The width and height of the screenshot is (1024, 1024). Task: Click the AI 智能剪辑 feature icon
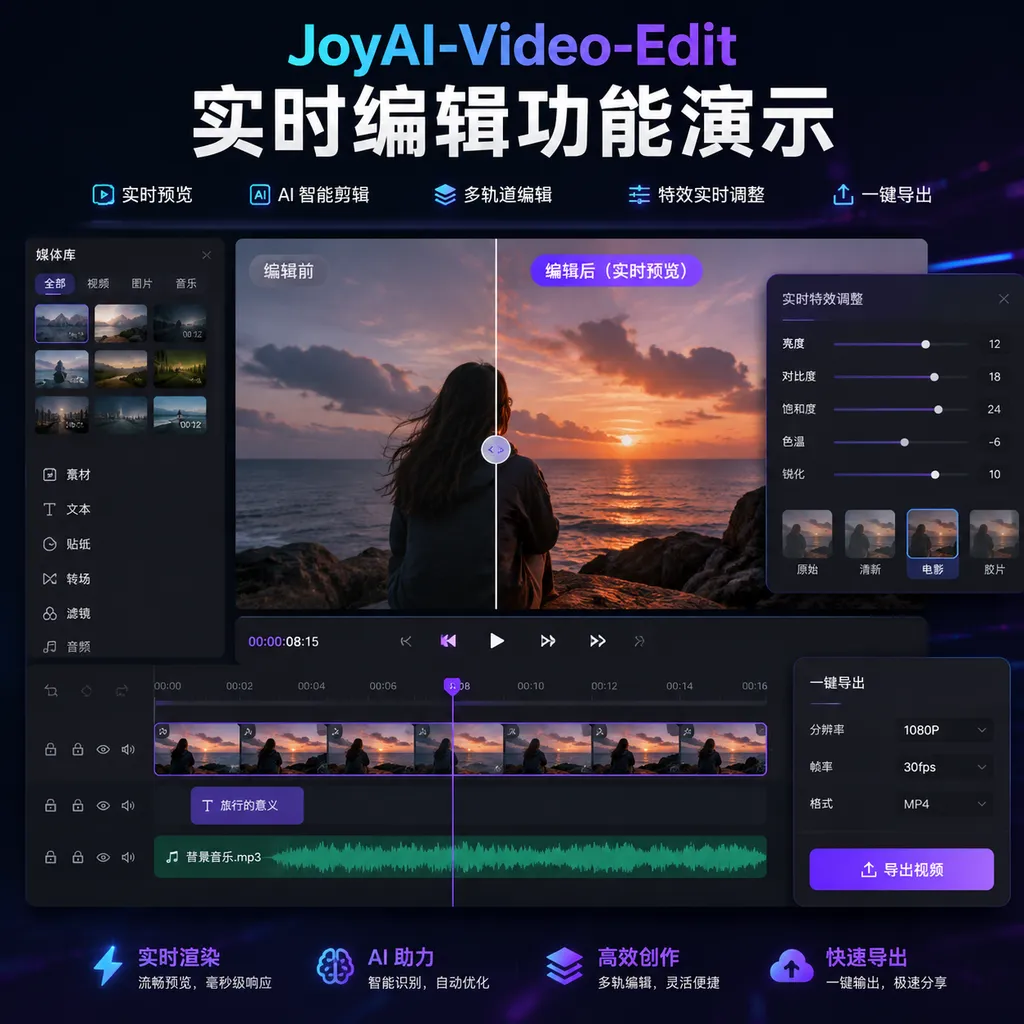tap(260, 195)
